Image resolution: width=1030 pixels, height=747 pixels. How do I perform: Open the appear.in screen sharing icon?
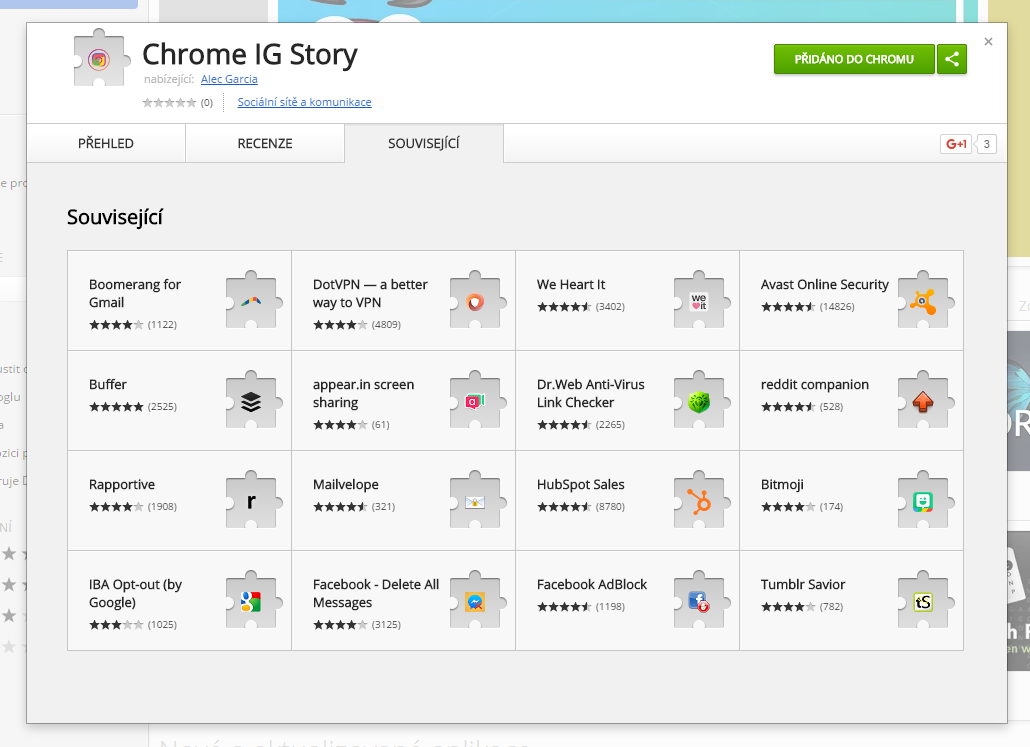click(478, 399)
